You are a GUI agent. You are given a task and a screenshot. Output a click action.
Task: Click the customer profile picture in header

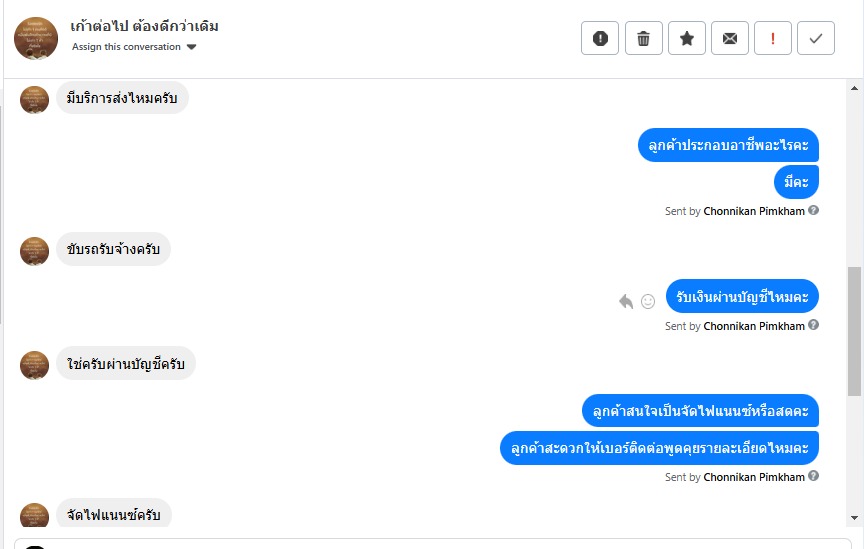point(36,38)
